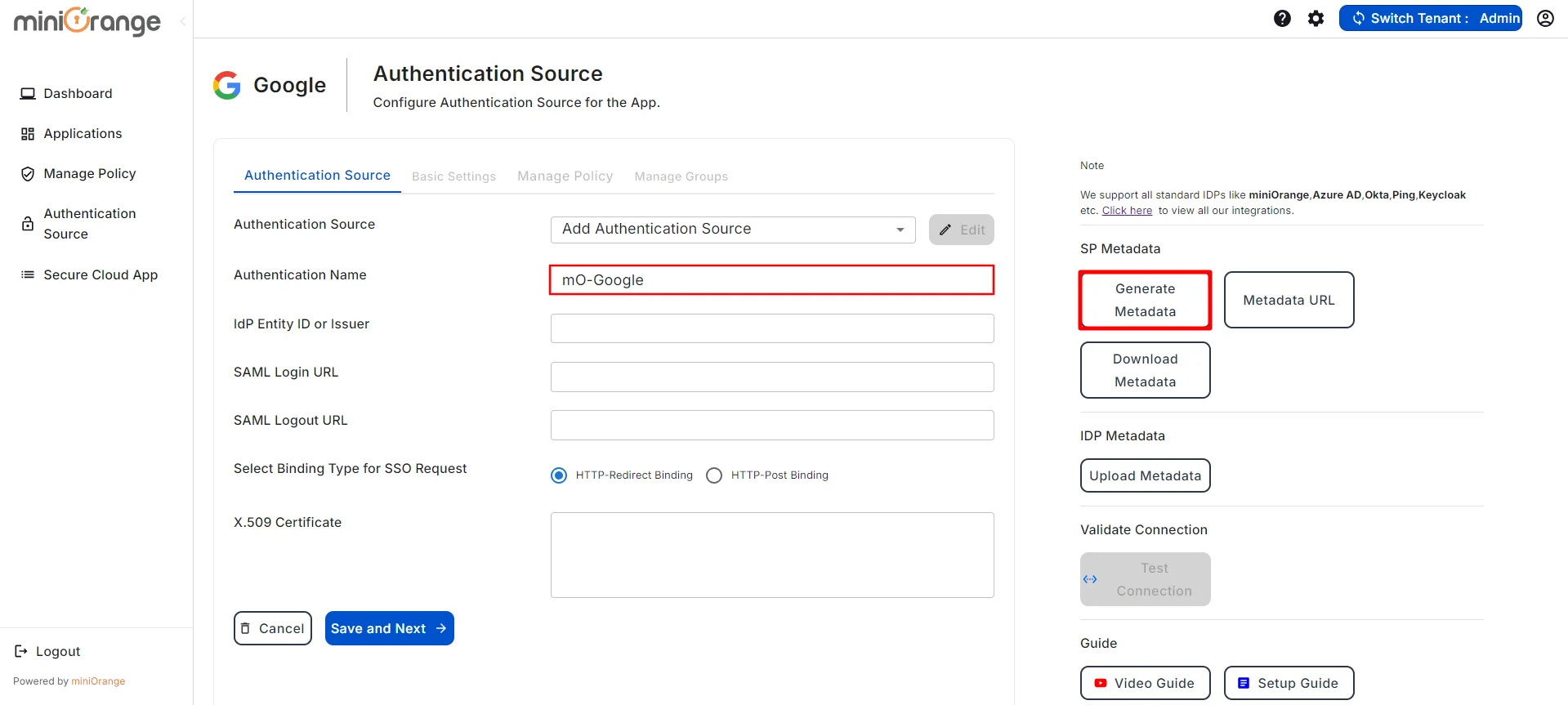
Task: Switch to Basic Settings tab
Action: [453, 176]
